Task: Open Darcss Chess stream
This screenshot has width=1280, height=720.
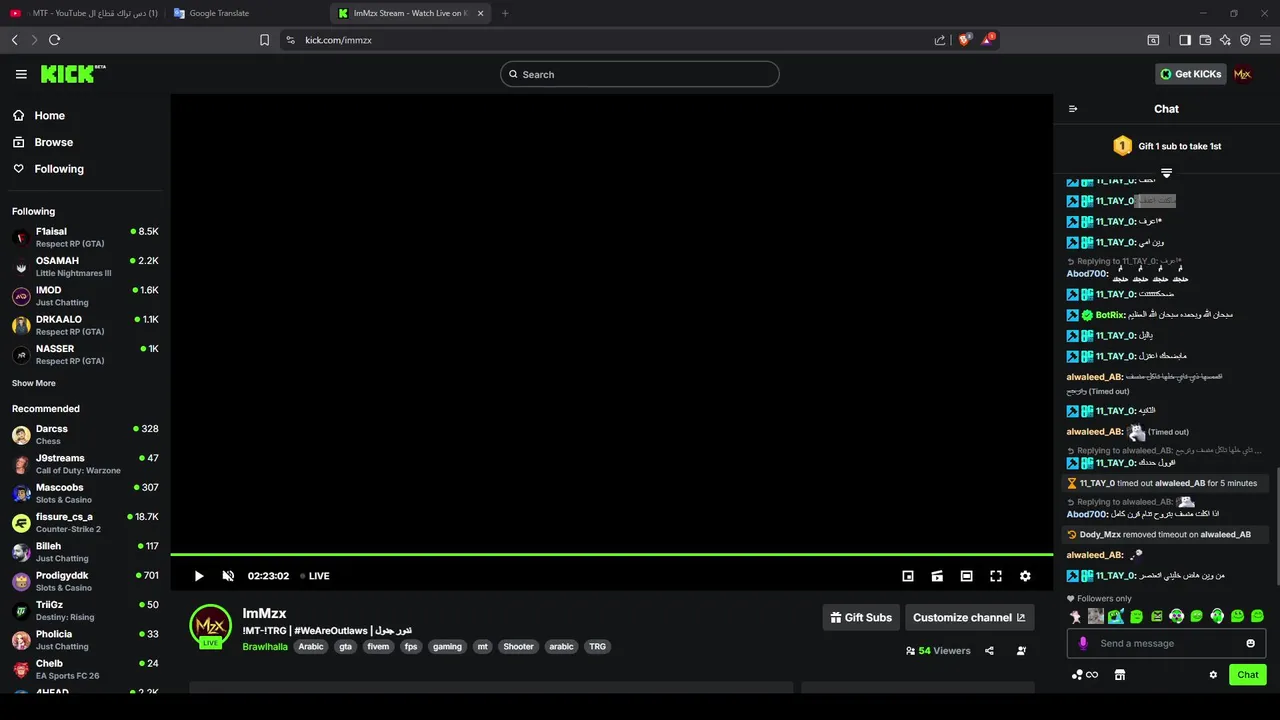Action: coord(85,434)
